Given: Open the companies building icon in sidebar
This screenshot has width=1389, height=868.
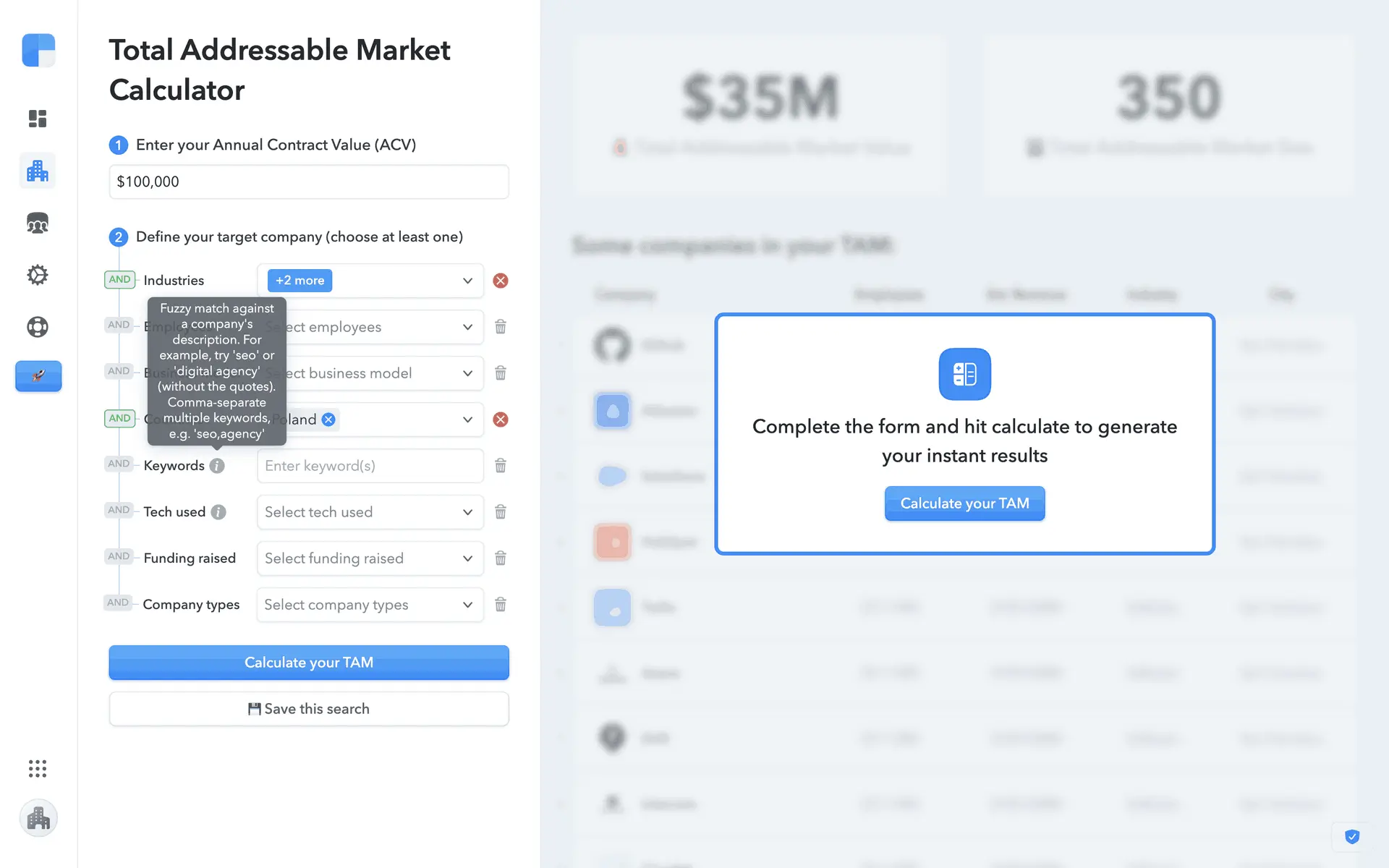Looking at the screenshot, I should [x=38, y=171].
